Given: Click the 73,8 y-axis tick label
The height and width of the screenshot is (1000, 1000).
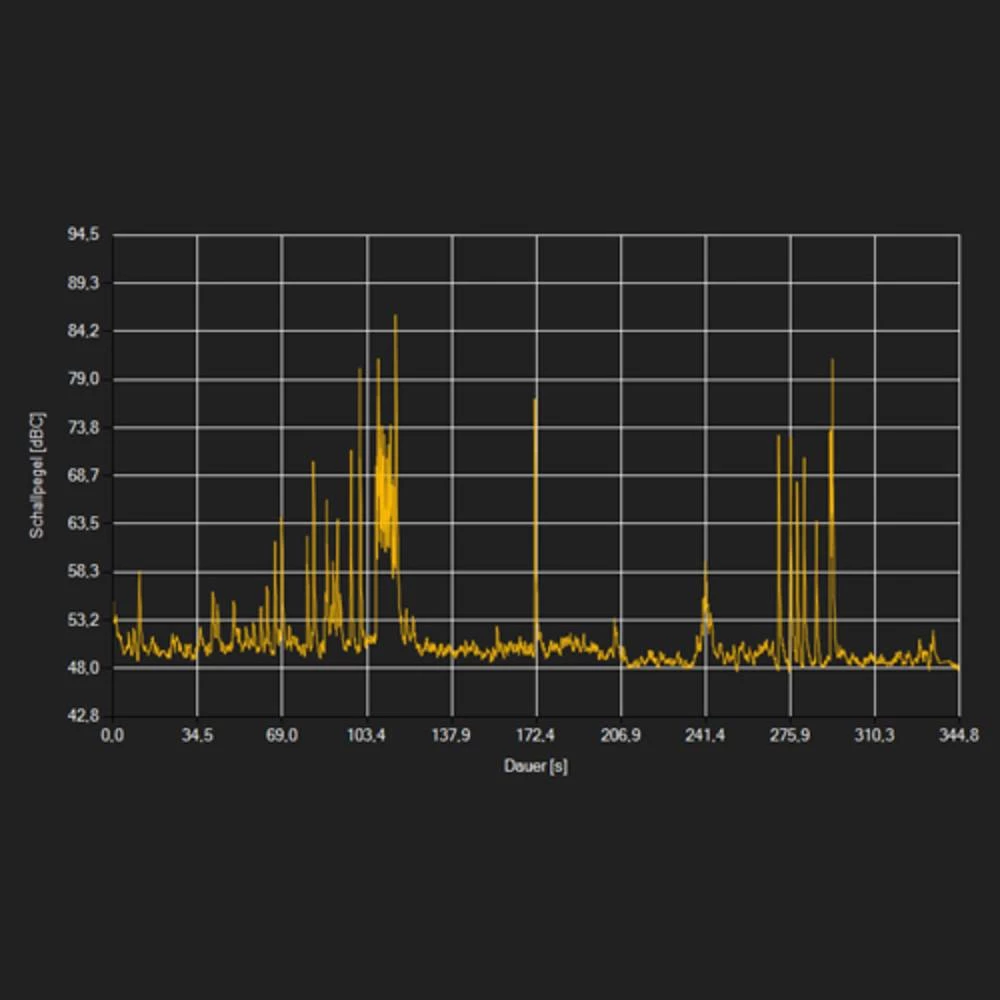Looking at the screenshot, I should [x=84, y=427].
